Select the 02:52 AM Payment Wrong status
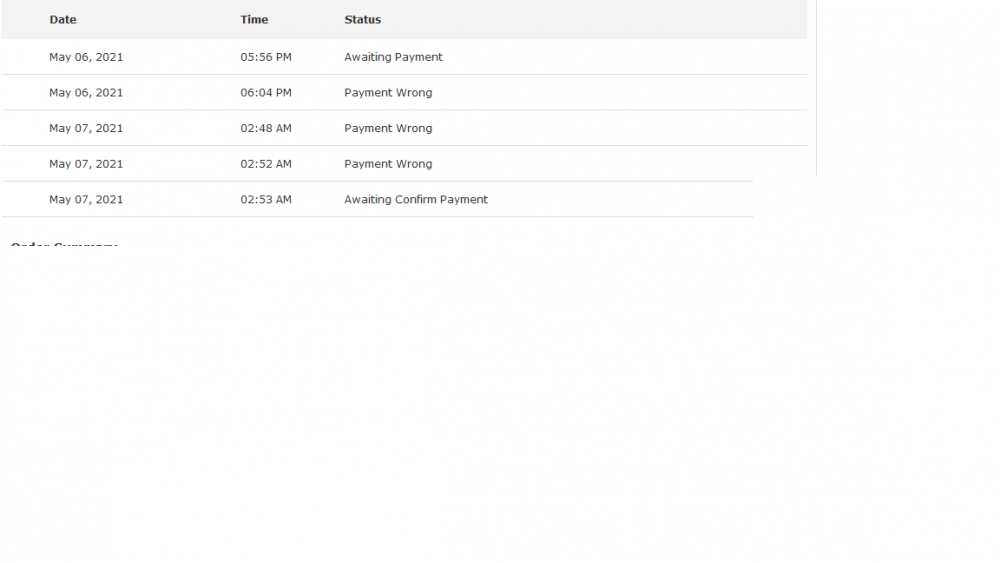 [388, 164]
